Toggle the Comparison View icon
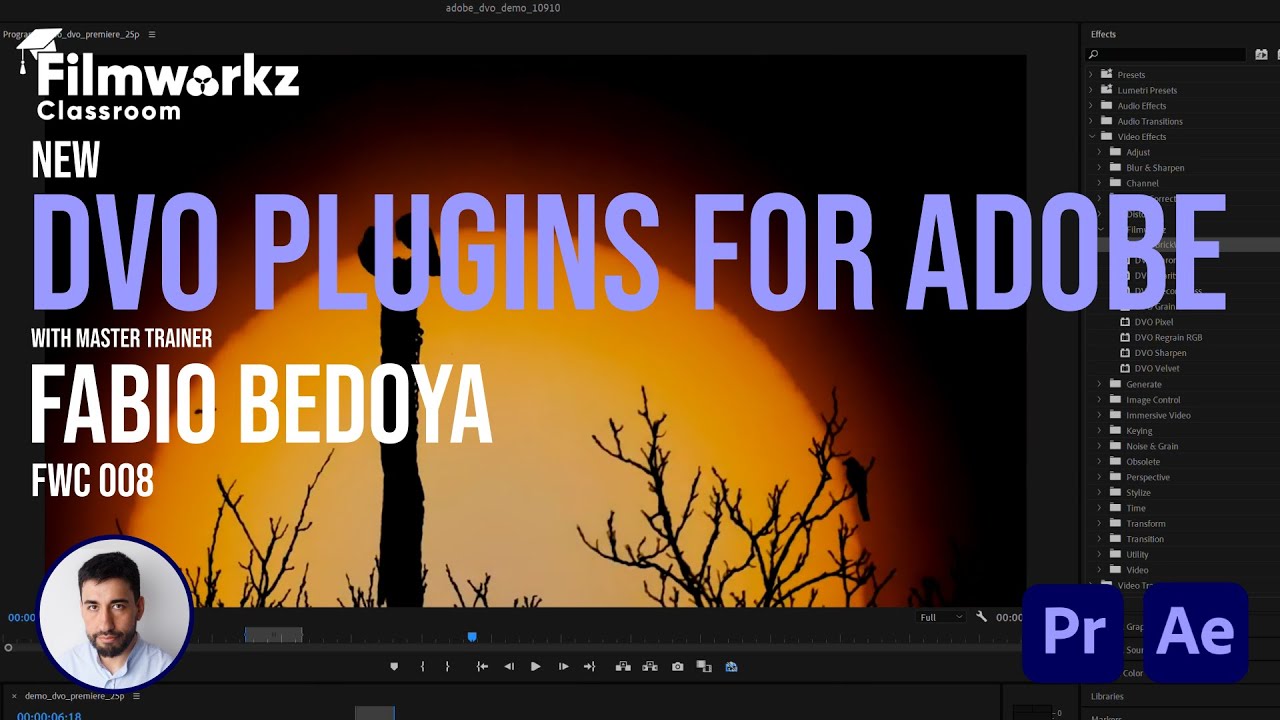The image size is (1280, 720). point(704,667)
